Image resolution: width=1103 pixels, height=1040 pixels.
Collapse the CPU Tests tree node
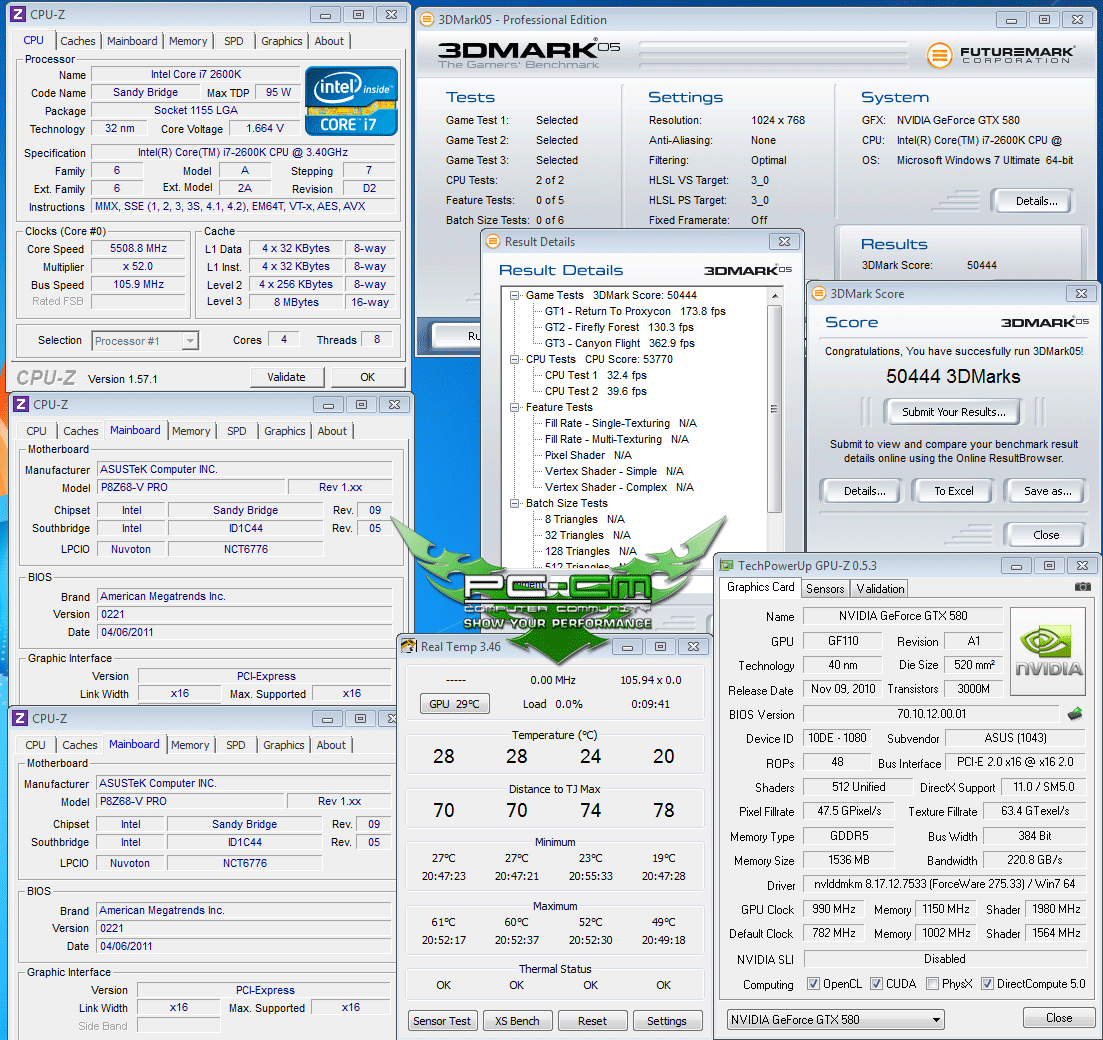[515, 360]
